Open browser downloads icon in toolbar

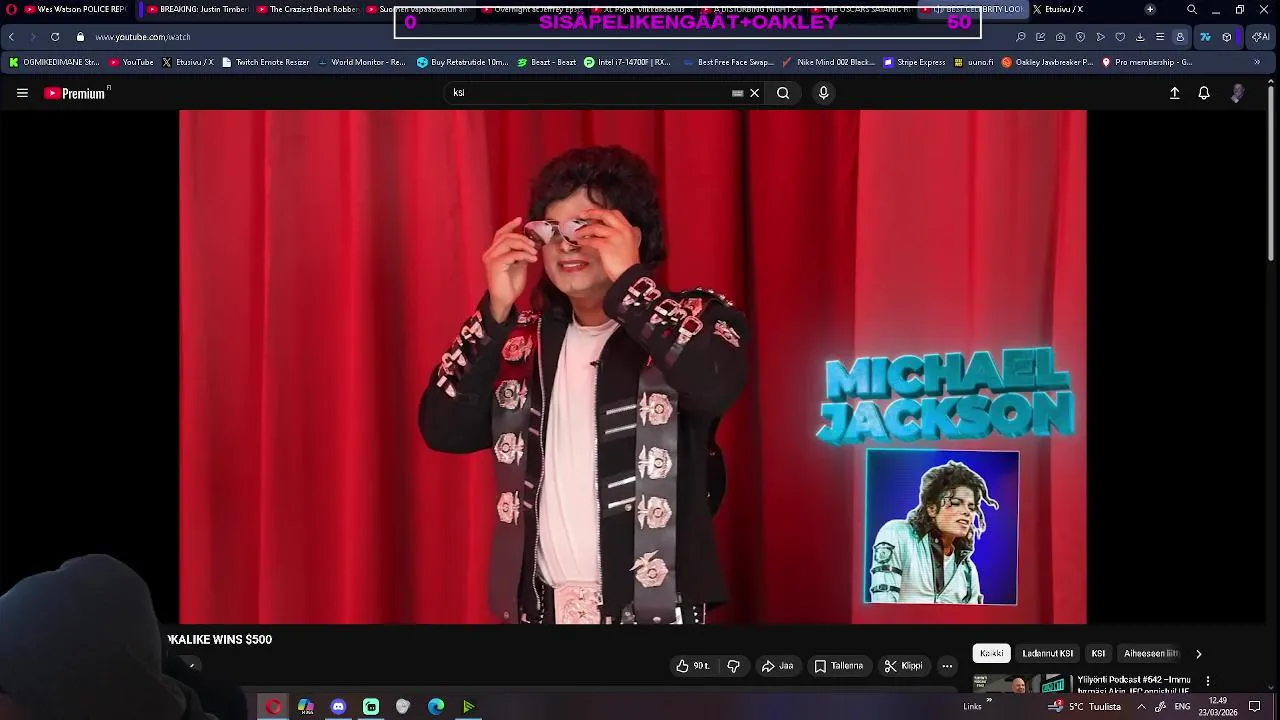click(x=1140, y=37)
